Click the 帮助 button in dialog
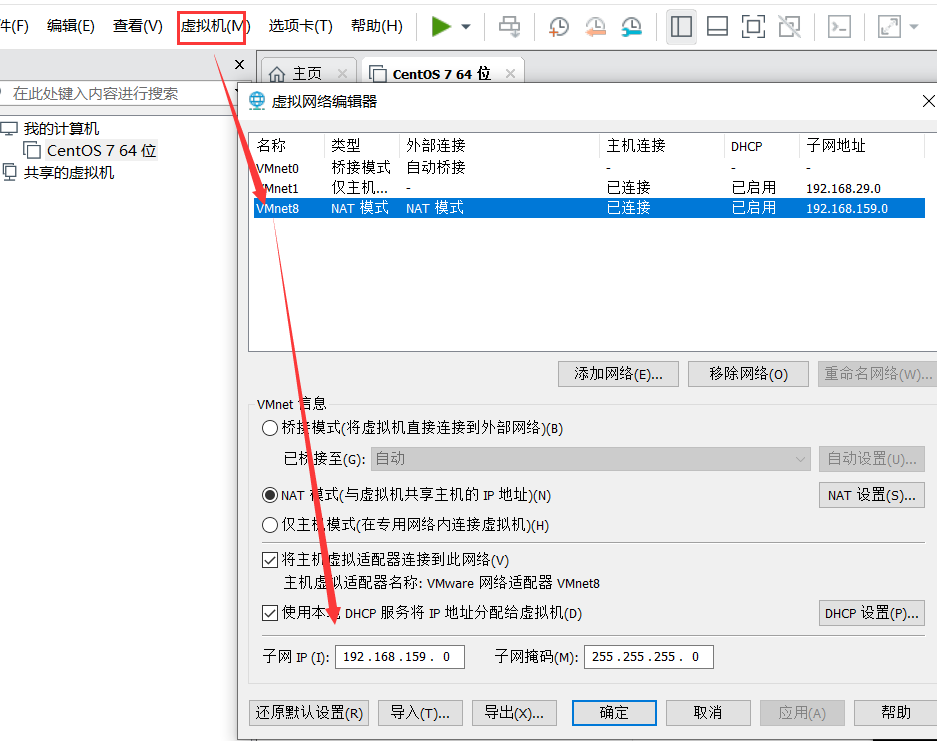Screen dimensions: 937x741 click(896, 713)
